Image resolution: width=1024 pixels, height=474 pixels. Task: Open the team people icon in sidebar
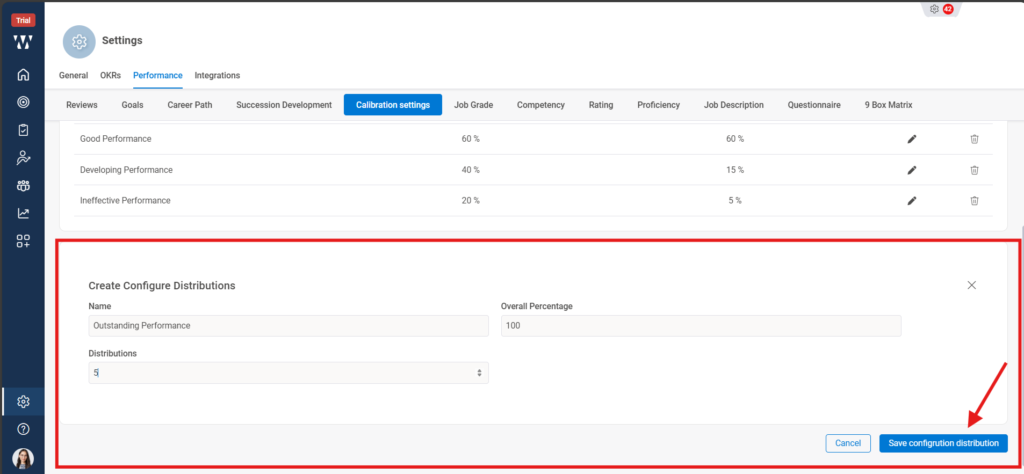coord(23,185)
